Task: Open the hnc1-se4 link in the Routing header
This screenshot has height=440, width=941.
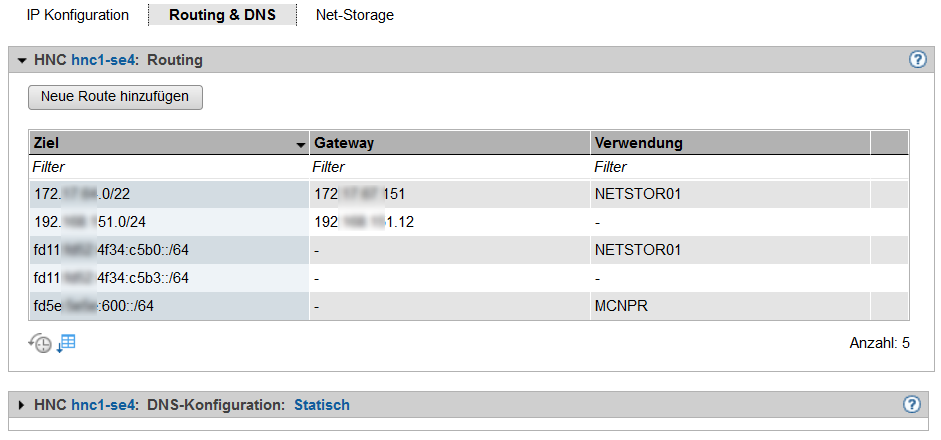Action: pyautogui.click(x=104, y=60)
